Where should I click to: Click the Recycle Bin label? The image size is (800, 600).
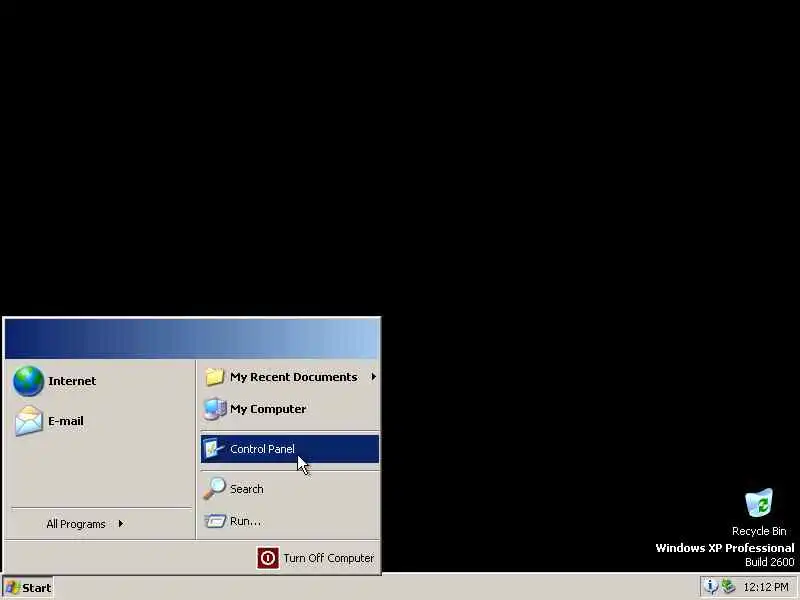click(759, 531)
